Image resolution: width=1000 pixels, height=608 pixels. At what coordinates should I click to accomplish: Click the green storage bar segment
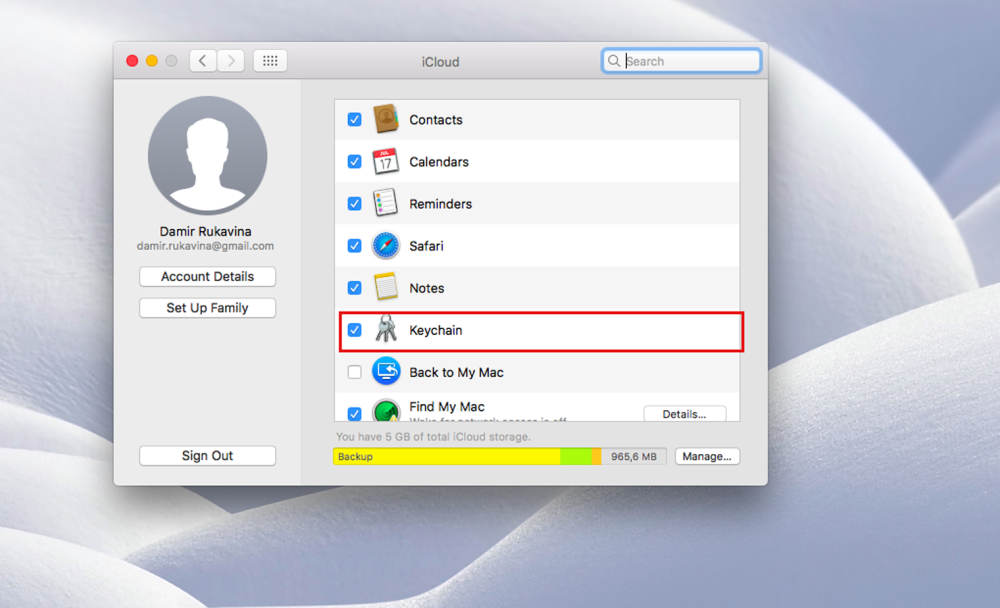coord(577,456)
